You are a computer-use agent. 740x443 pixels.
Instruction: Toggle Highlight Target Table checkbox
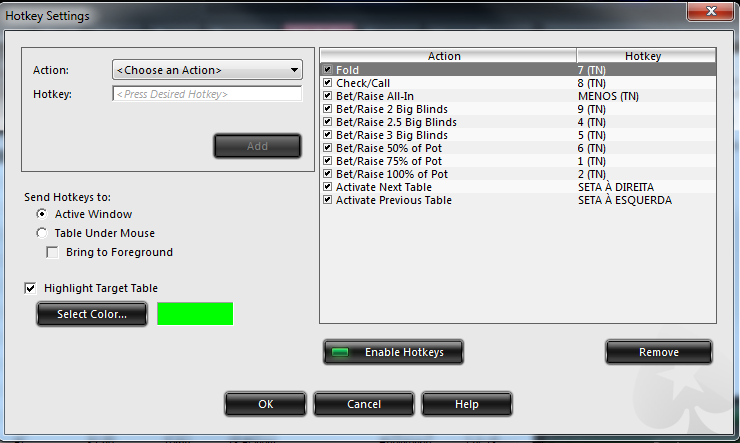pyautogui.click(x=30, y=288)
